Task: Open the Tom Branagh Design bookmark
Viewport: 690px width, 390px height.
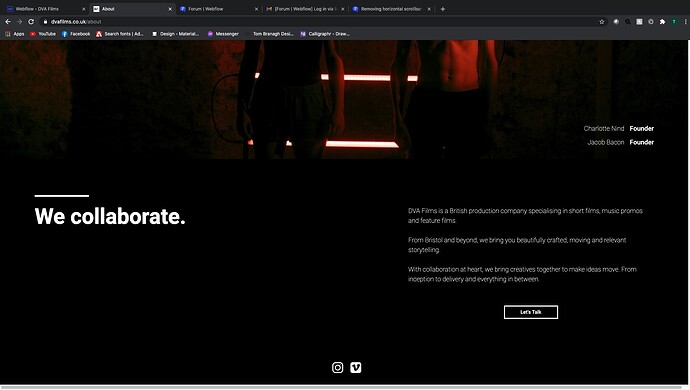Action: click(x=269, y=34)
